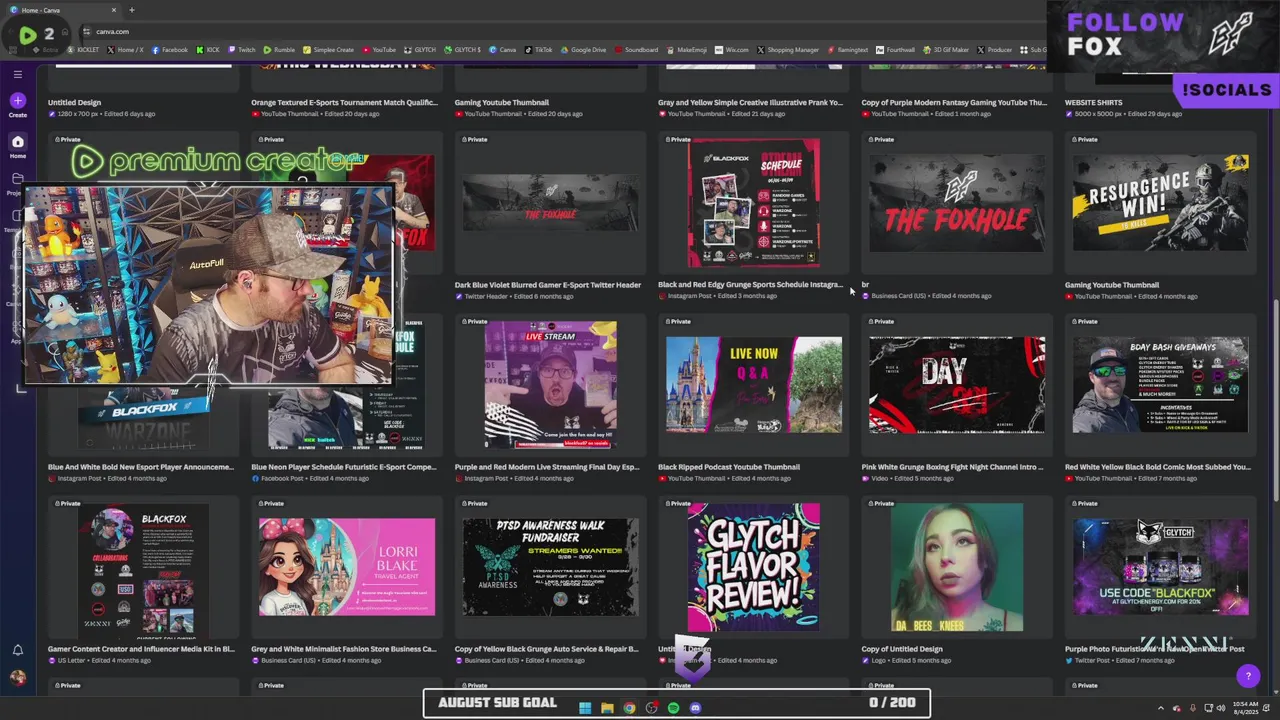
Task: Open the Google Drive bookmark
Action: point(583,49)
